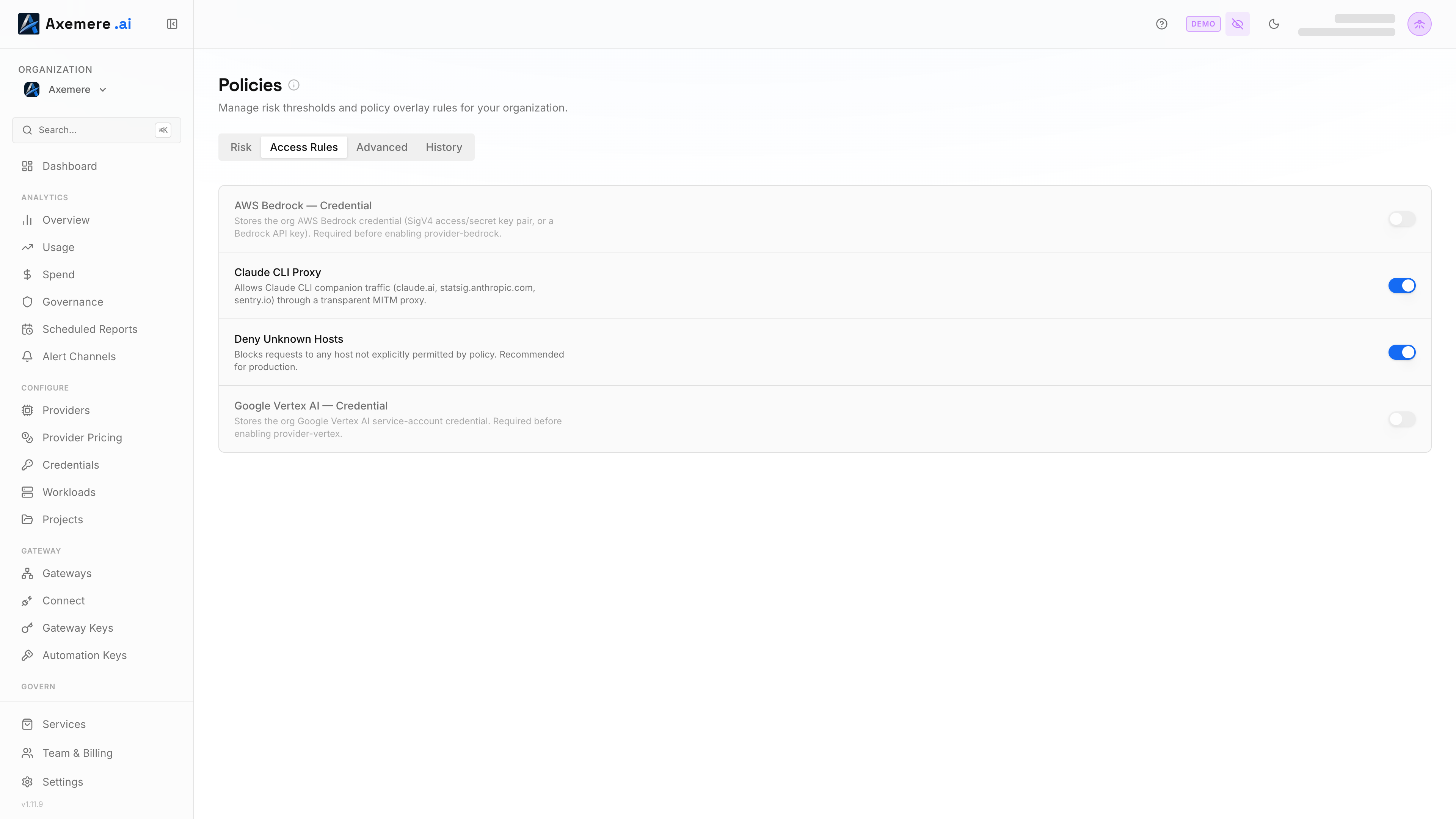This screenshot has width=1456, height=819.
Task: Click the Credentials key icon
Action: (x=27, y=464)
